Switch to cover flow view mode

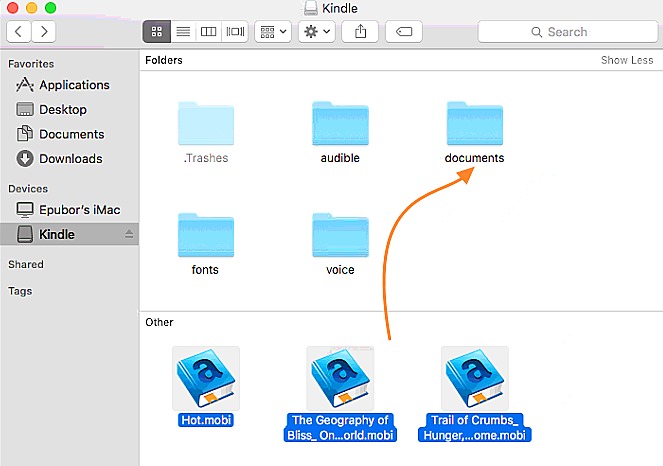tap(235, 32)
